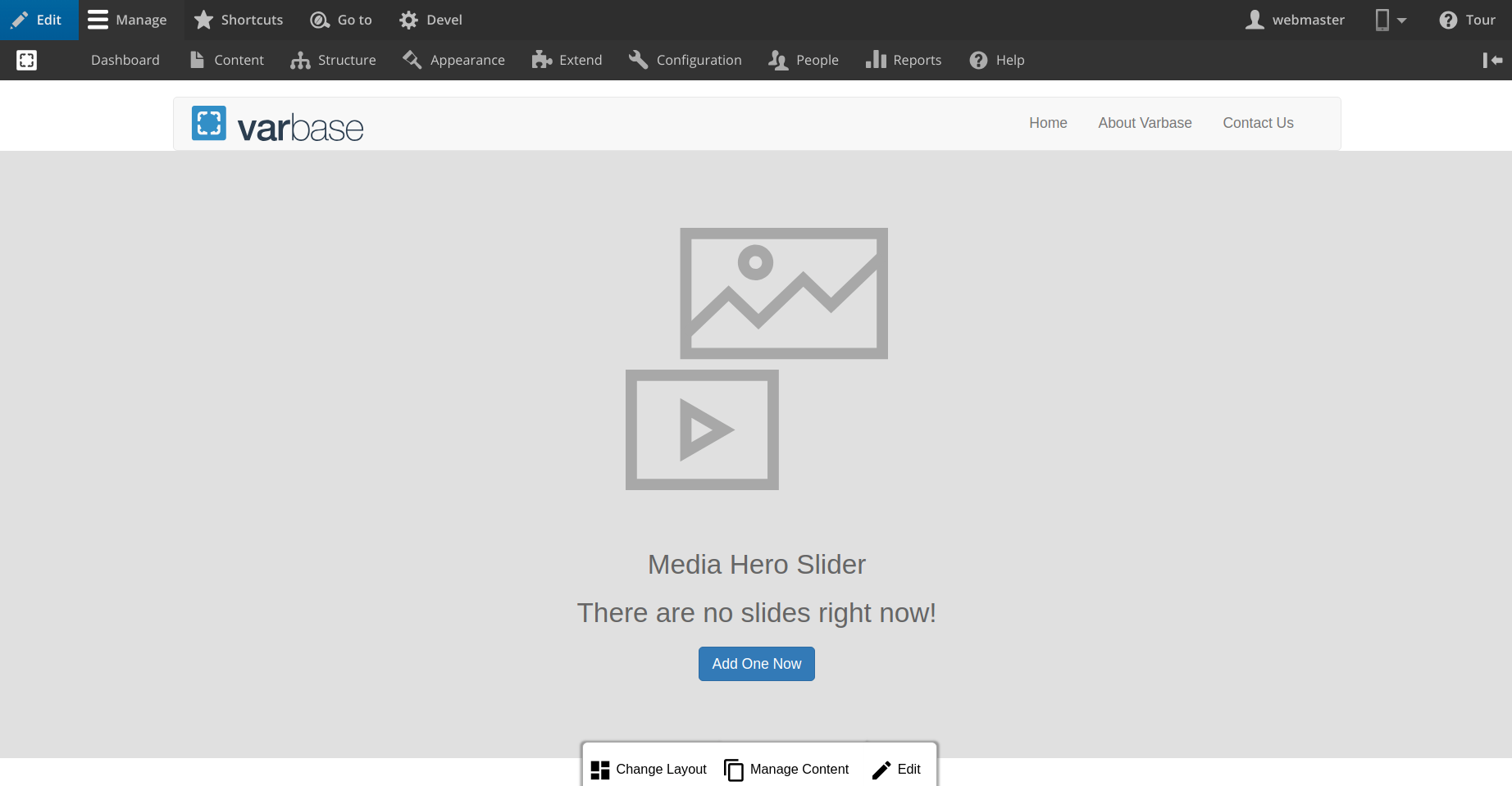Click the Add One Now button
This screenshot has height=786, width=1512.
coord(756,664)
